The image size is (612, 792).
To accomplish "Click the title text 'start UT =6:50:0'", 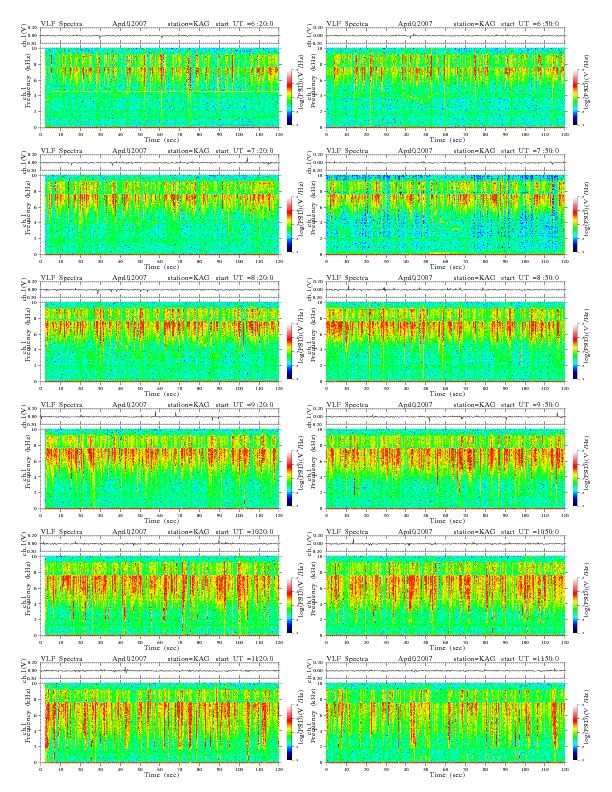I will point(530,24).
